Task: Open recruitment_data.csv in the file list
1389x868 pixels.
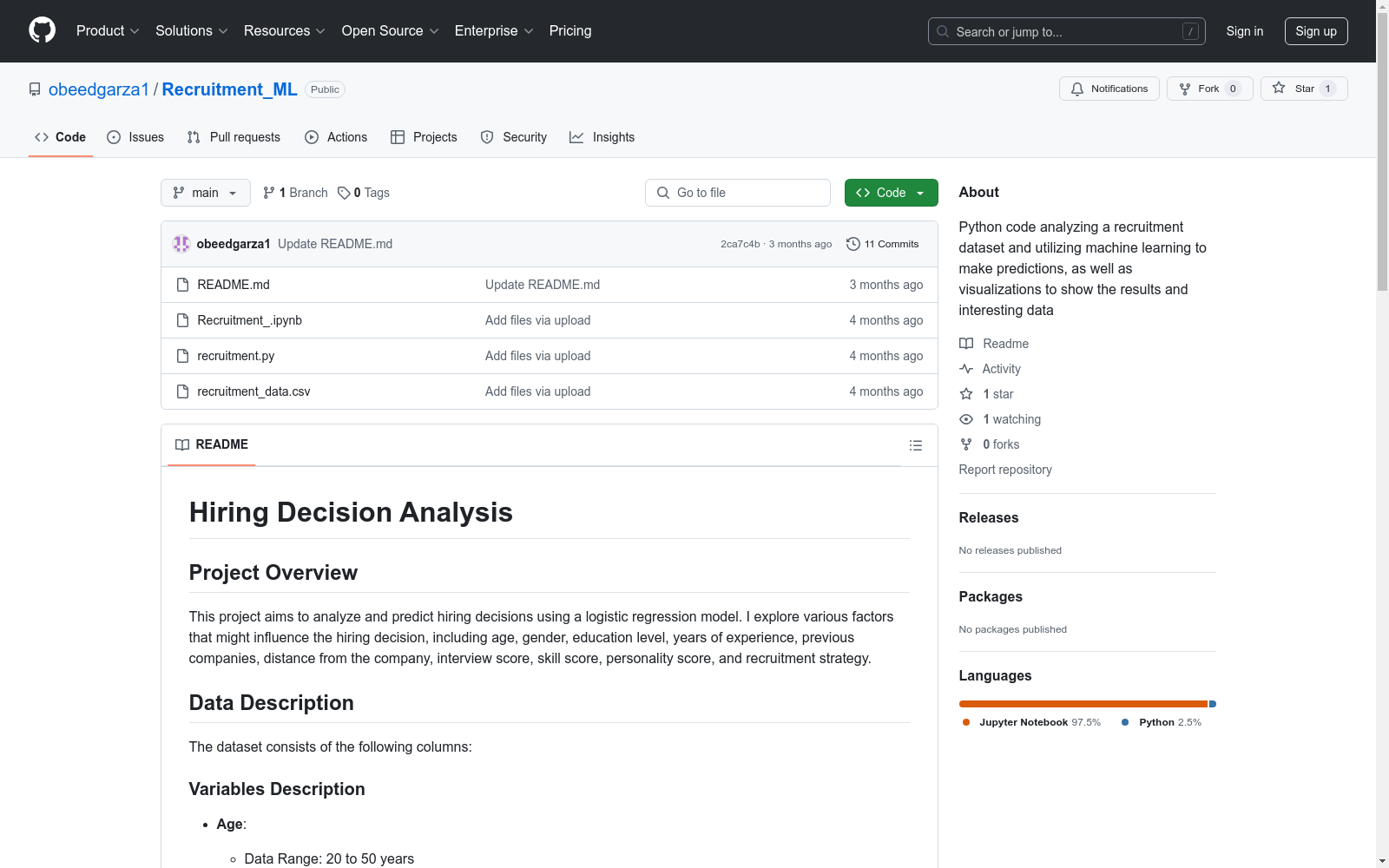Action: (x=253, y=391)
